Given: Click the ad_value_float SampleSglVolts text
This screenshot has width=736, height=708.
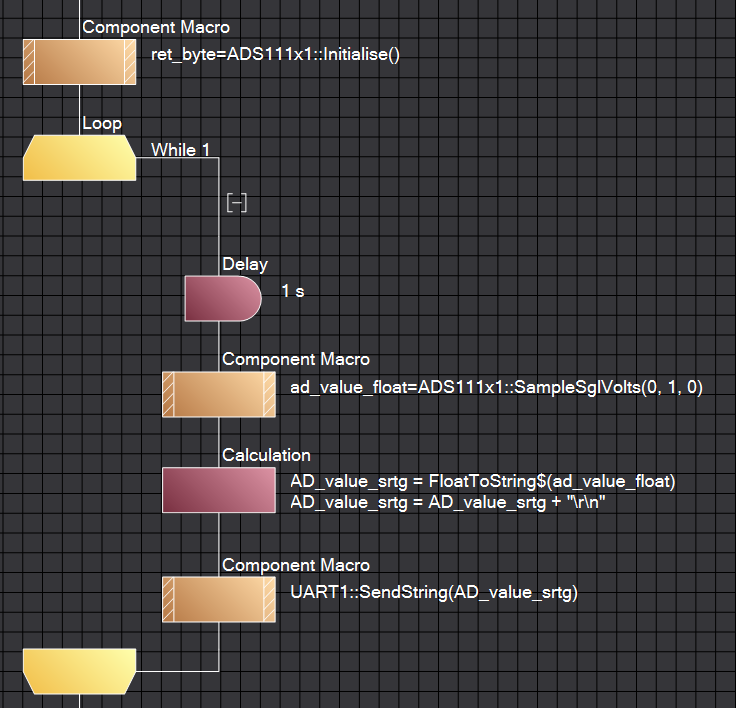Looking at the screenshot, I should click(496, 387).
